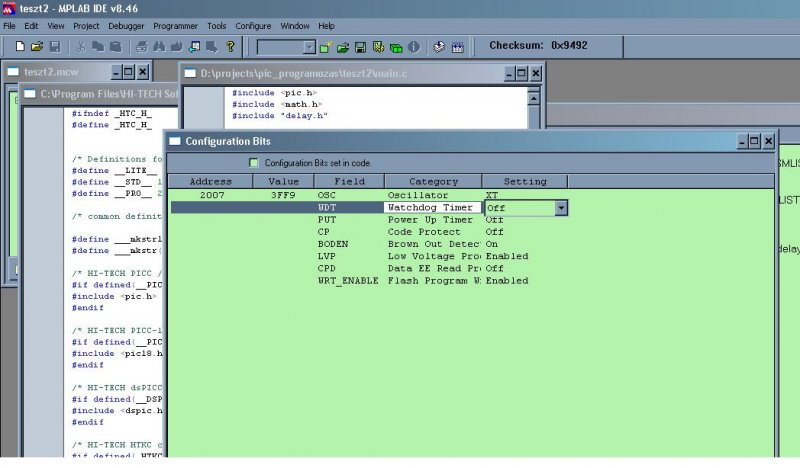Click the 3FF9 value cell
Screen dimensions: 800x468
point(283,195)
